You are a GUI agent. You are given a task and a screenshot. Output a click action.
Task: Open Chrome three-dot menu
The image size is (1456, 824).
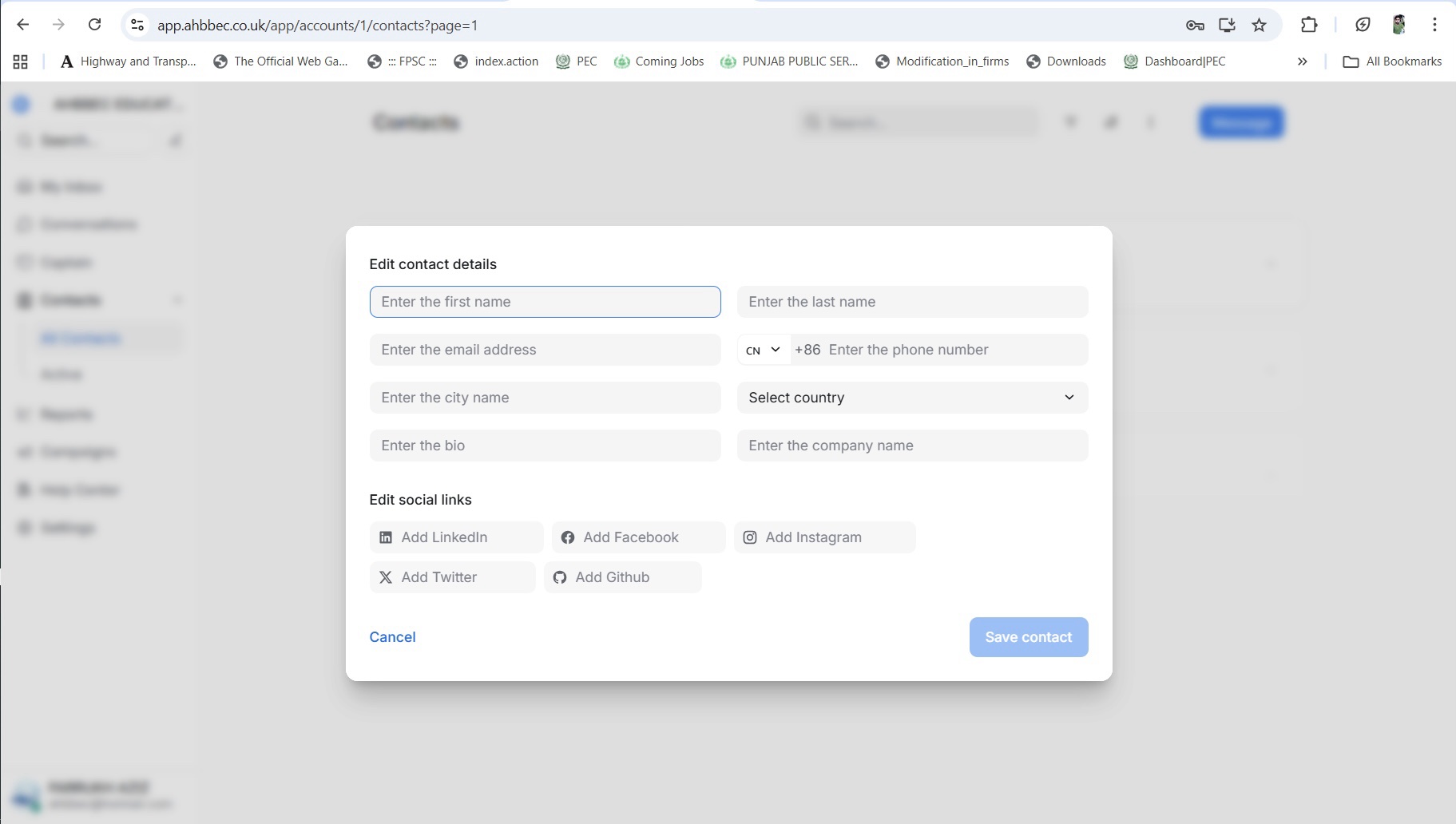coord(1434,25)
